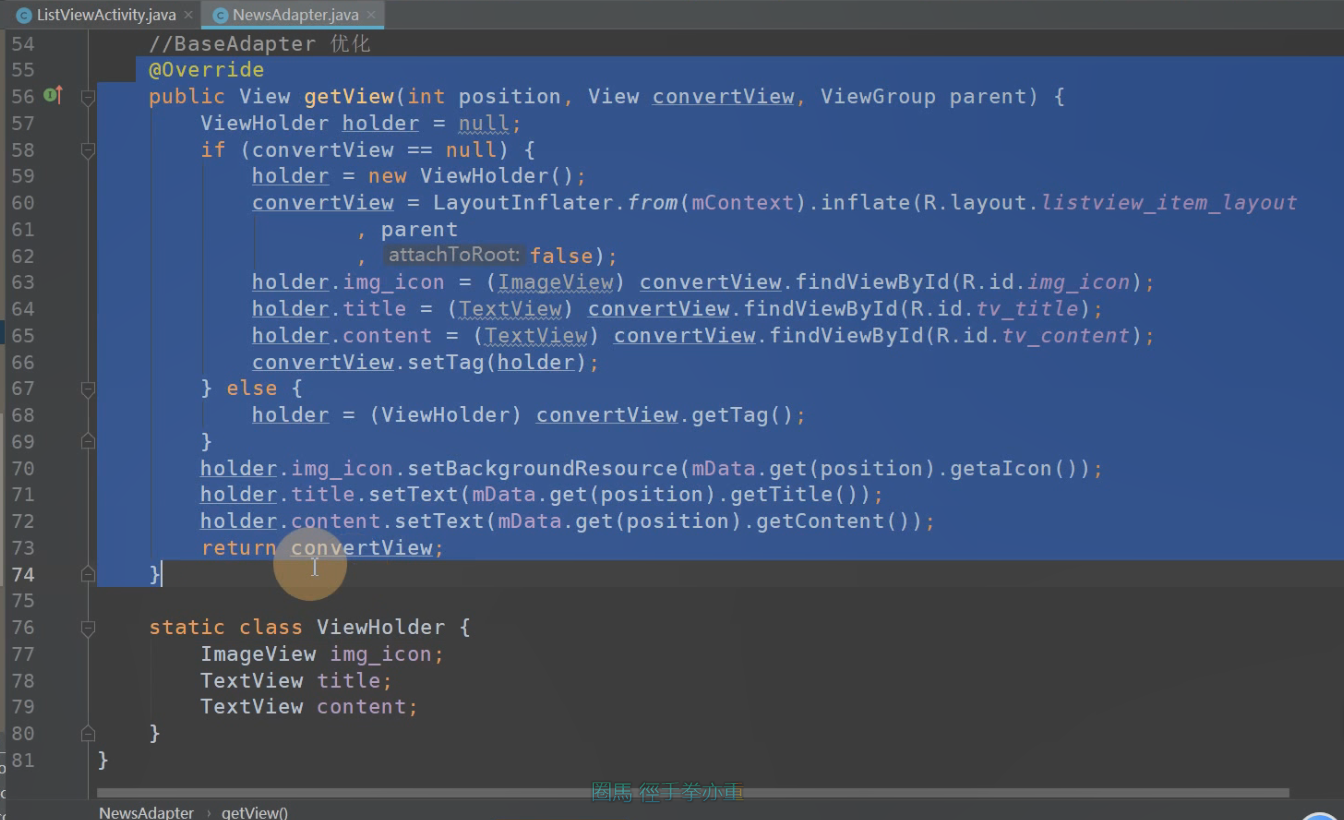1344x820 pixels.
Task: Close the ListViewActivity.java tab
Action: click(187, 15)
